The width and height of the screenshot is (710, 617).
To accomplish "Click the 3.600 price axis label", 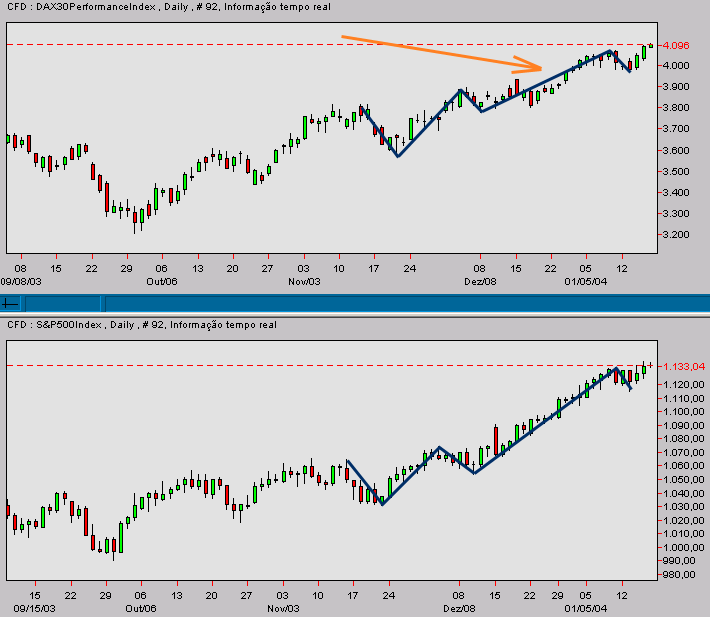I will click(676, 150).
